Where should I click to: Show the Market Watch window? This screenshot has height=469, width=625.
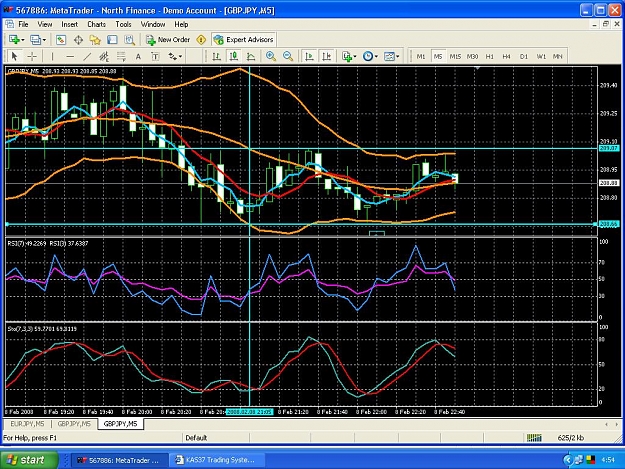coord(61,39)
